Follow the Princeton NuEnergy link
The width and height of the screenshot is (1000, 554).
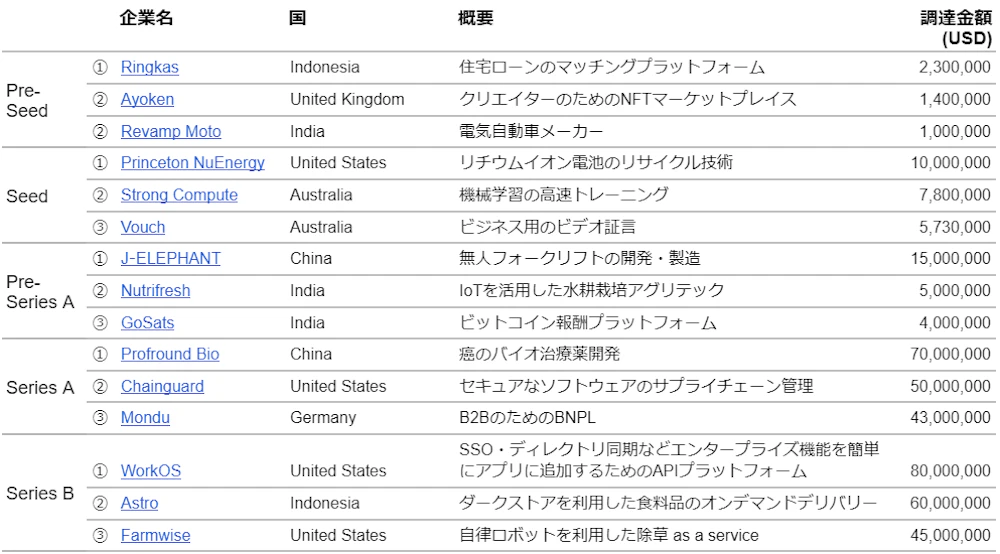point(193,163)
